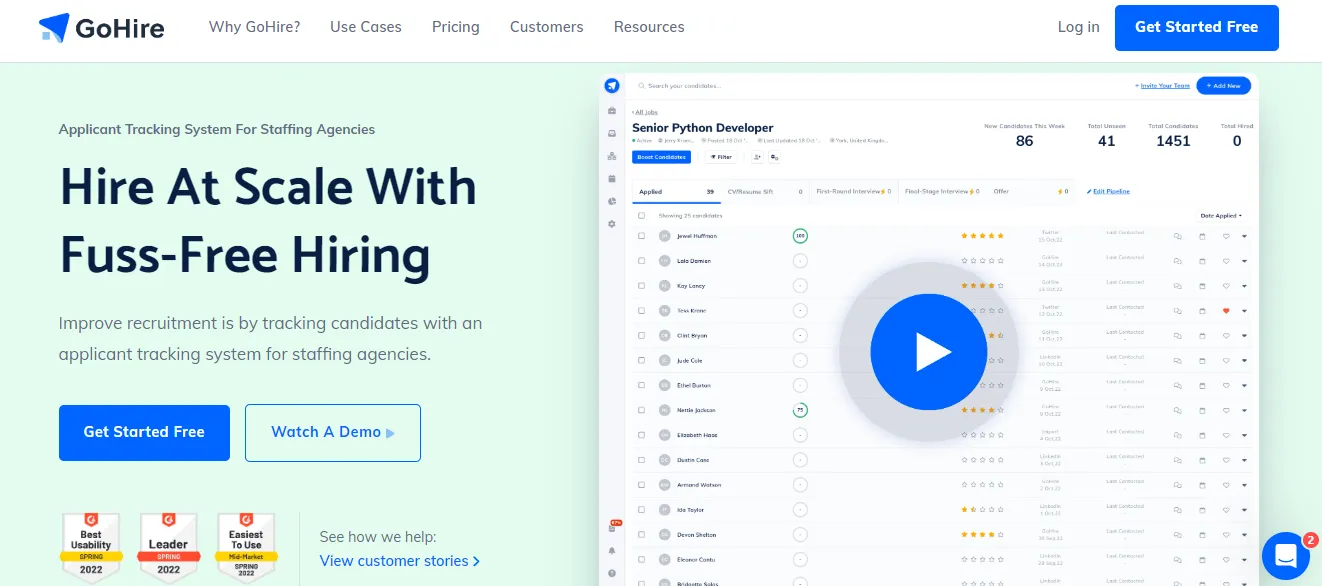Open the settings gear in the app sidebar
This screenshot has width=1322, height=586.
click(x=612, y=224)
